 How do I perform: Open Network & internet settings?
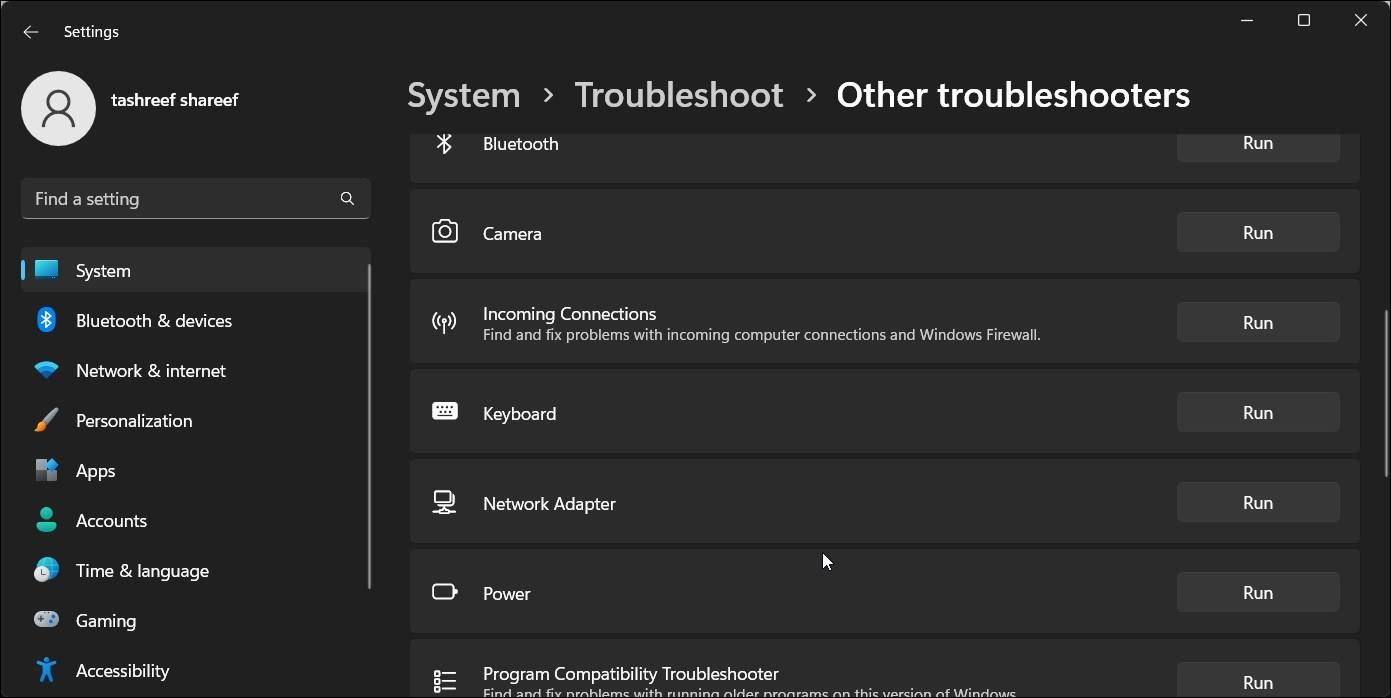pos(150,370)
